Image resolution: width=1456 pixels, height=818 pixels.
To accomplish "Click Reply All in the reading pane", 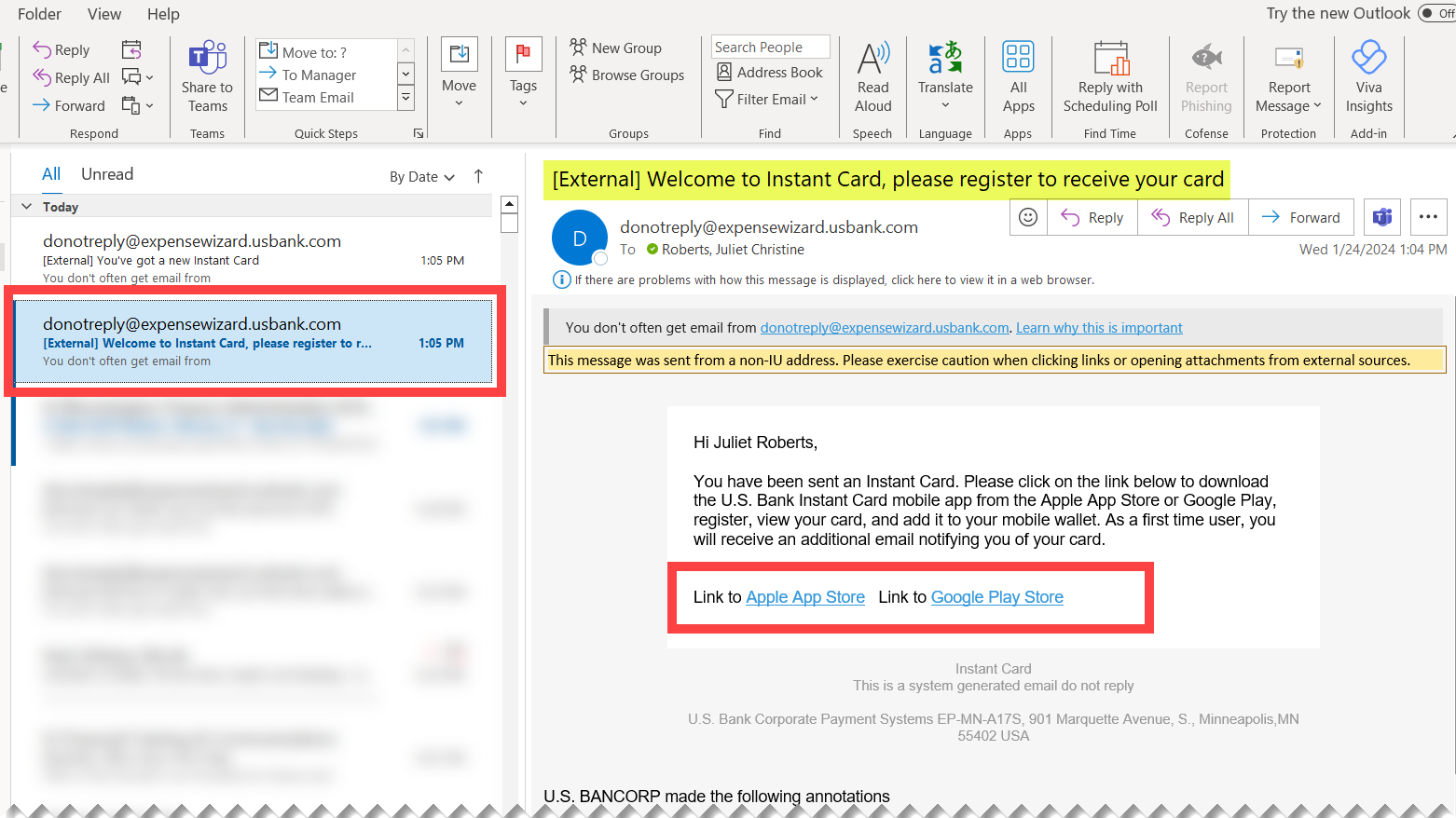I will (x=1193, y=217).
